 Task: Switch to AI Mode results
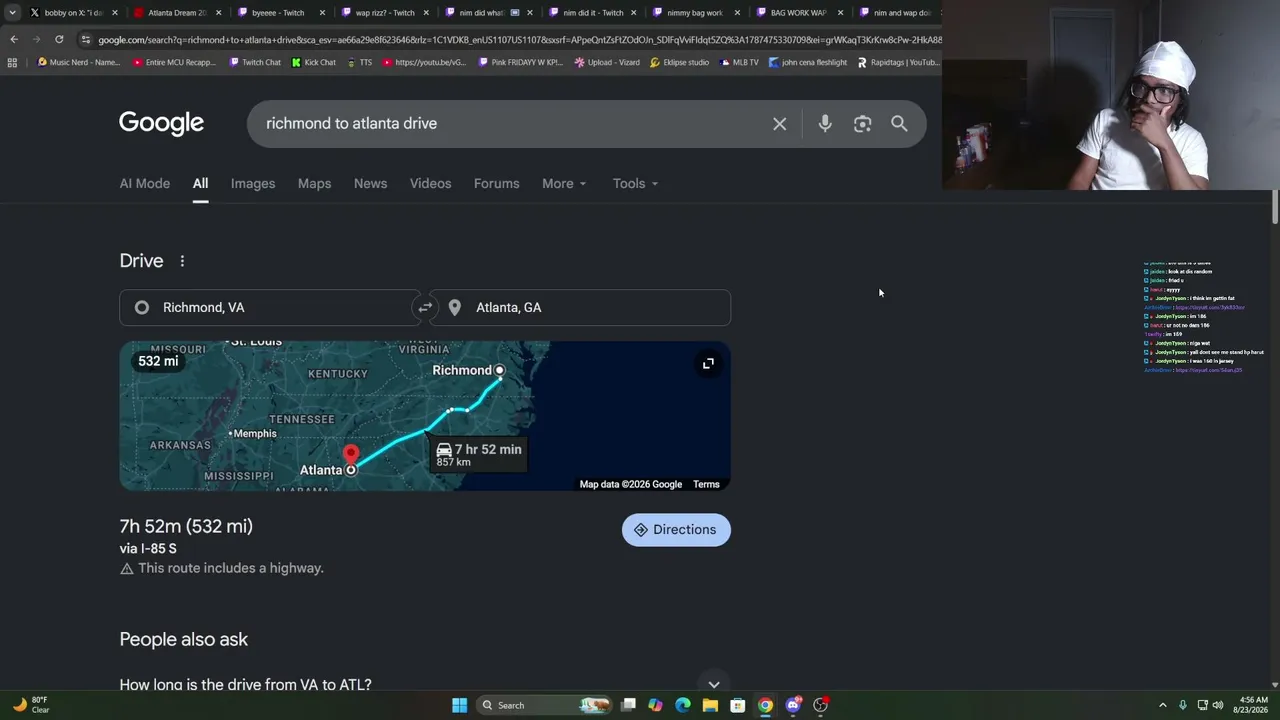[x=145, y=184]
